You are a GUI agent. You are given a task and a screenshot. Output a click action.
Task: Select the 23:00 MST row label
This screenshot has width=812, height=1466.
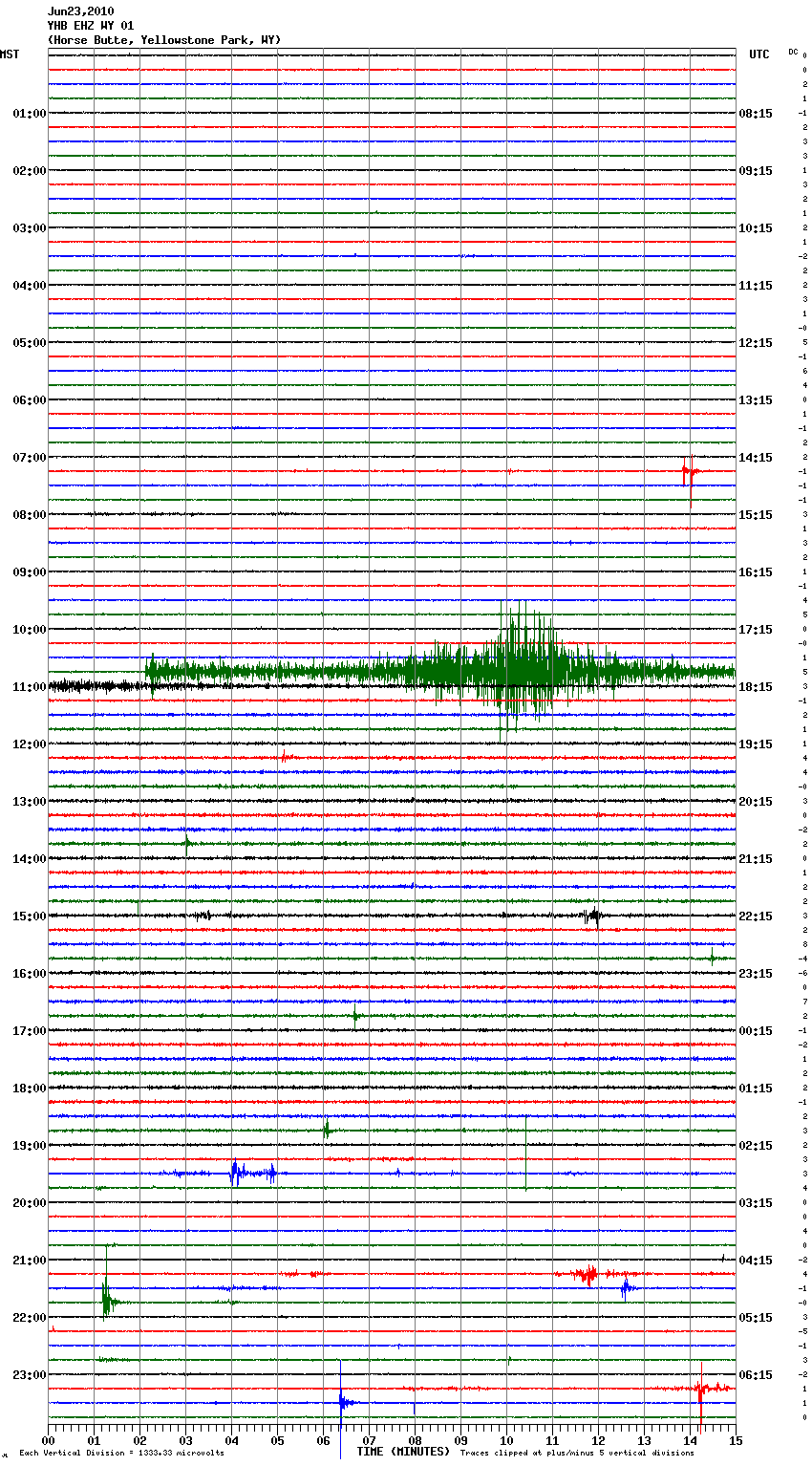[29, 1375]
